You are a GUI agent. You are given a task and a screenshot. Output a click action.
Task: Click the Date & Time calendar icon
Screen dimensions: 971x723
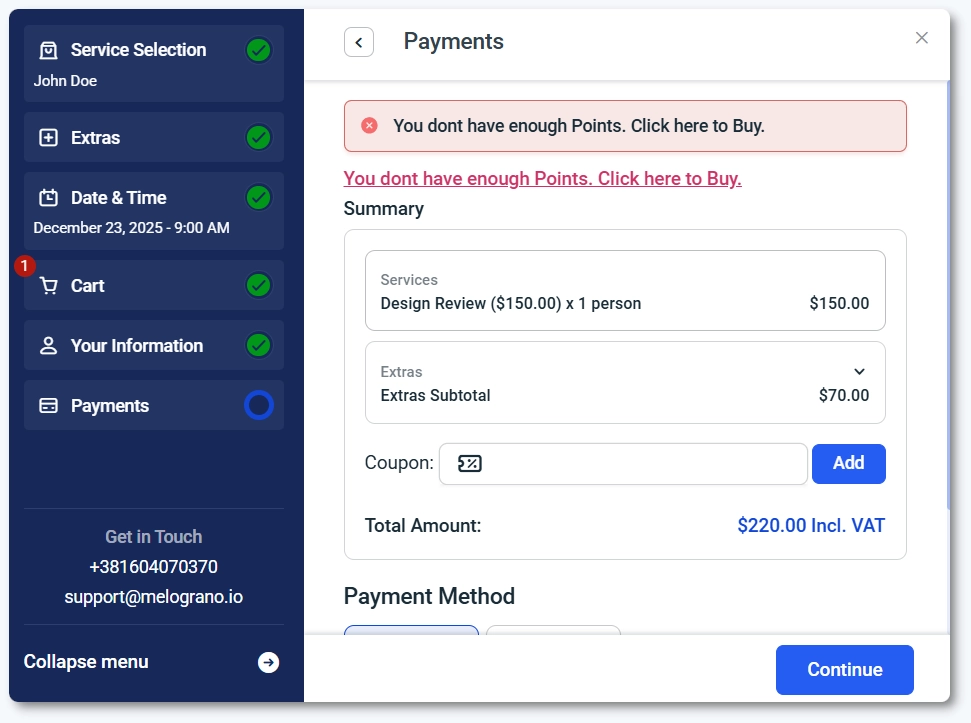tap(48, 198)
